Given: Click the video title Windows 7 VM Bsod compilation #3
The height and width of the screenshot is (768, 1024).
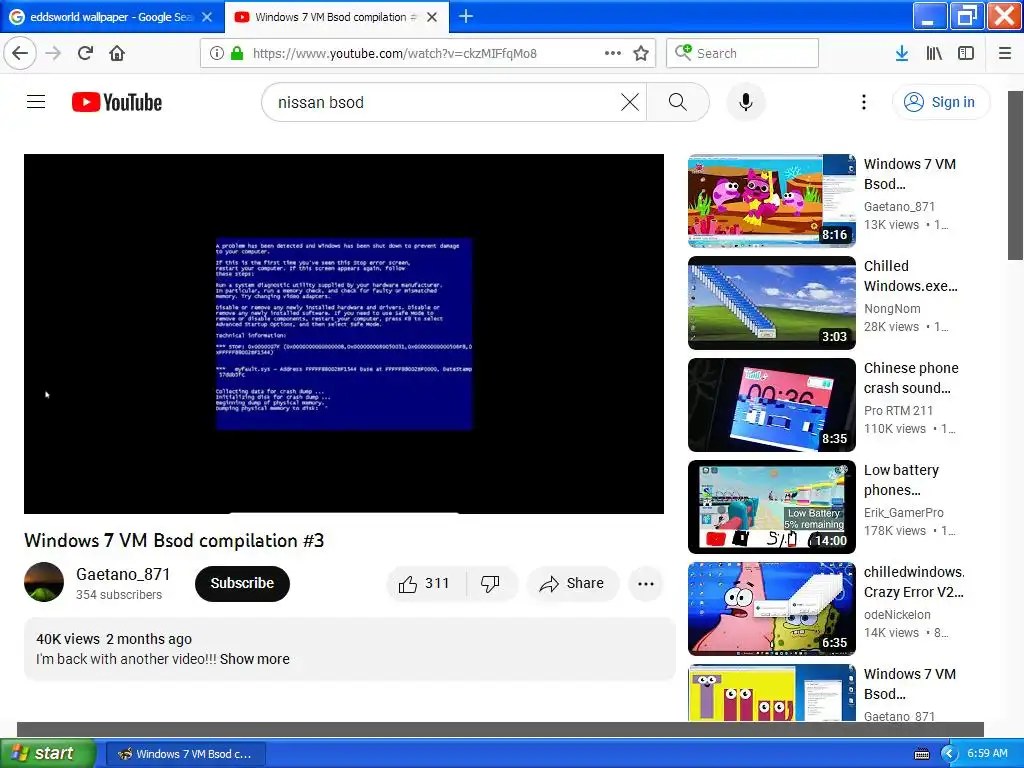Looking at the screenshot, I should 174,540.
